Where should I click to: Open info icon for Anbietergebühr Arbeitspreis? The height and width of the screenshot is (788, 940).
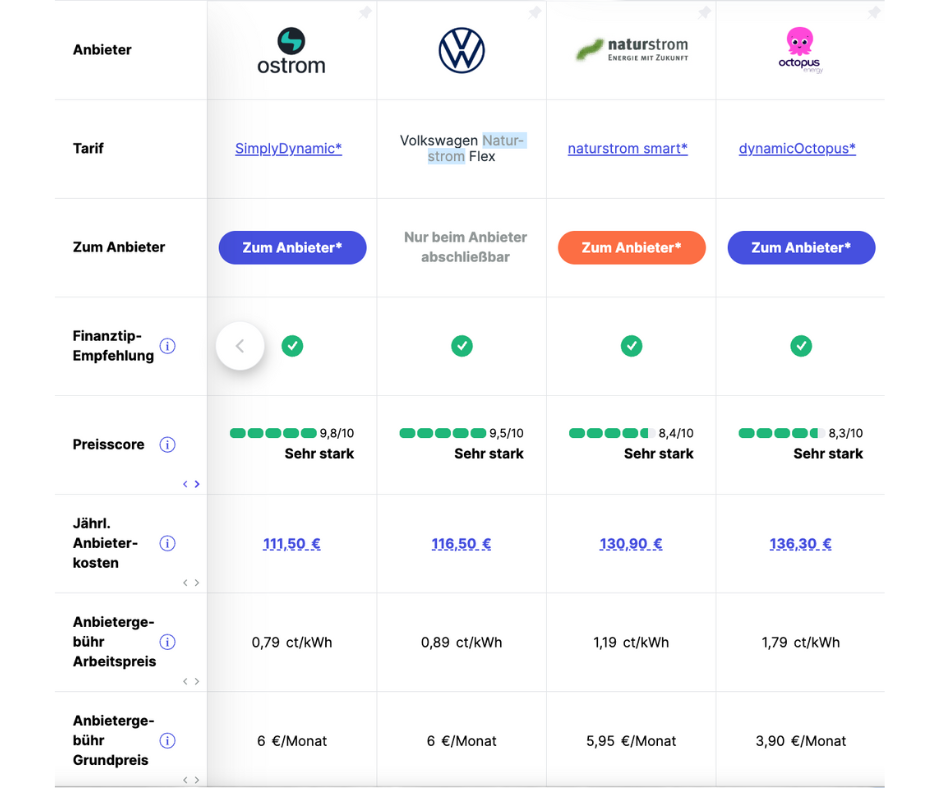pyautogui.click(x=167, y=642)
